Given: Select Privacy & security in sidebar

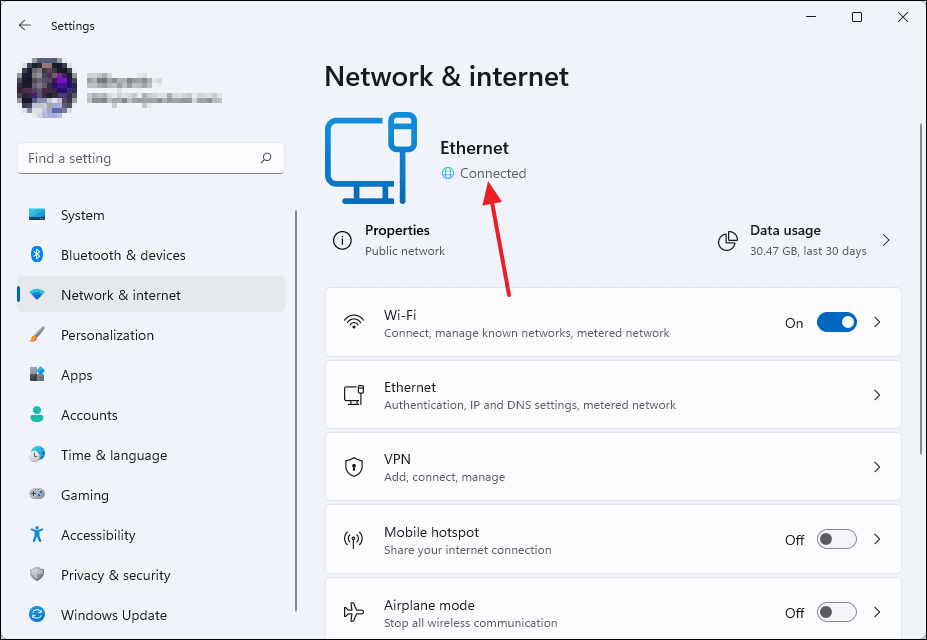Looking at the screenshot, I should [x=115, y=575].
